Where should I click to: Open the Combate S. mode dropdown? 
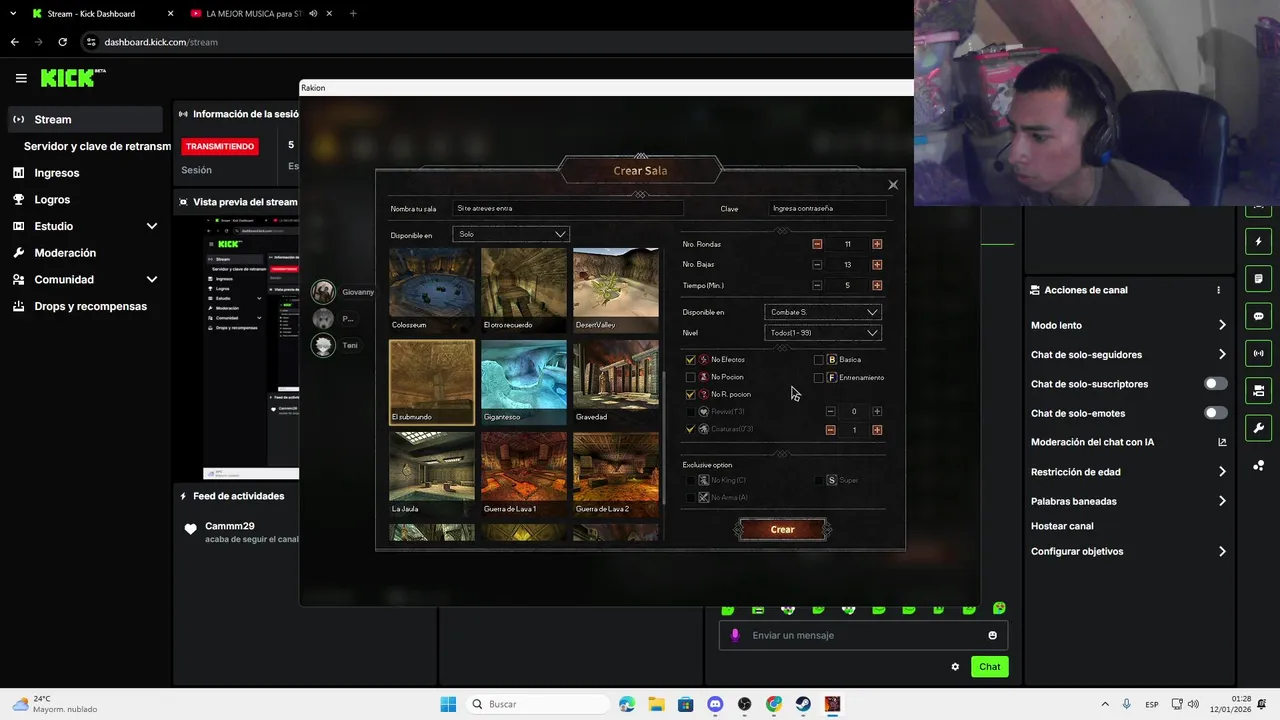[x=823, y=312]
